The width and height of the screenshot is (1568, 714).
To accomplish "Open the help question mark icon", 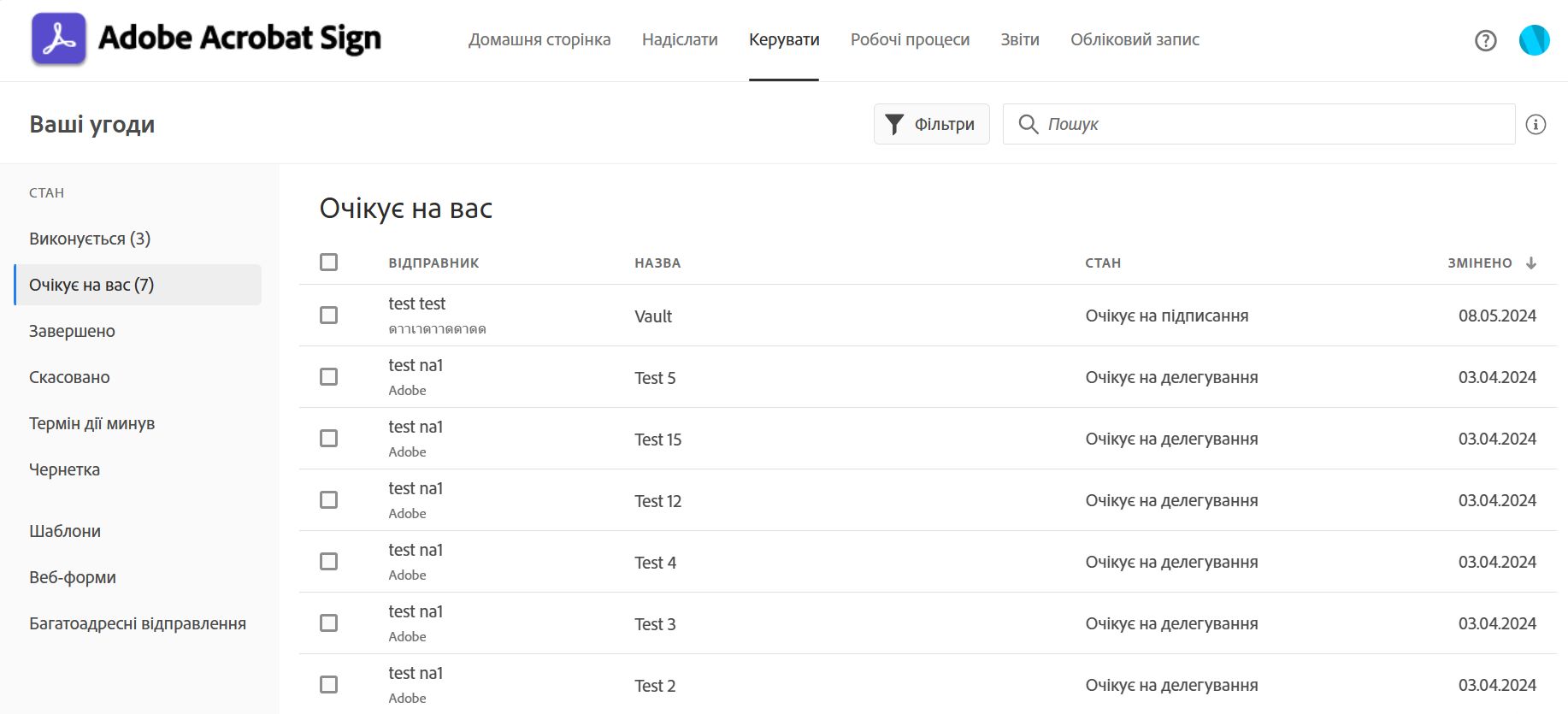I will click(x=1485, y=40).
